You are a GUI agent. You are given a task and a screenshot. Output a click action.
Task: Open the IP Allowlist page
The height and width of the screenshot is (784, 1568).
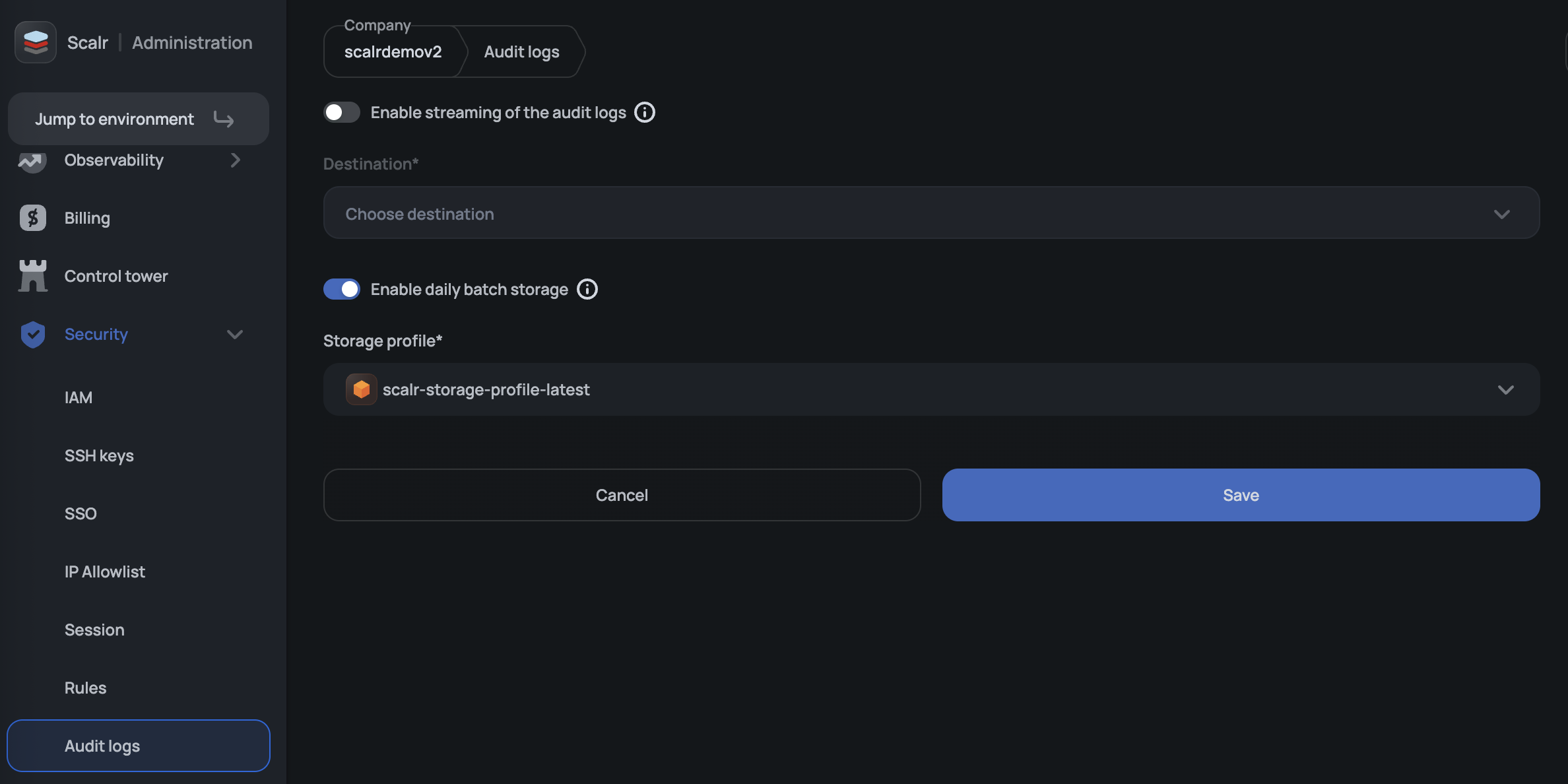[x=105, y=572]
